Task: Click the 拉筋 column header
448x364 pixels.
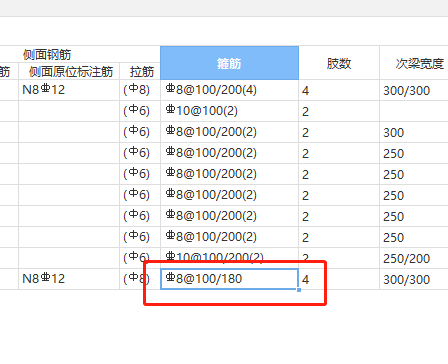Action: [140, 71]
